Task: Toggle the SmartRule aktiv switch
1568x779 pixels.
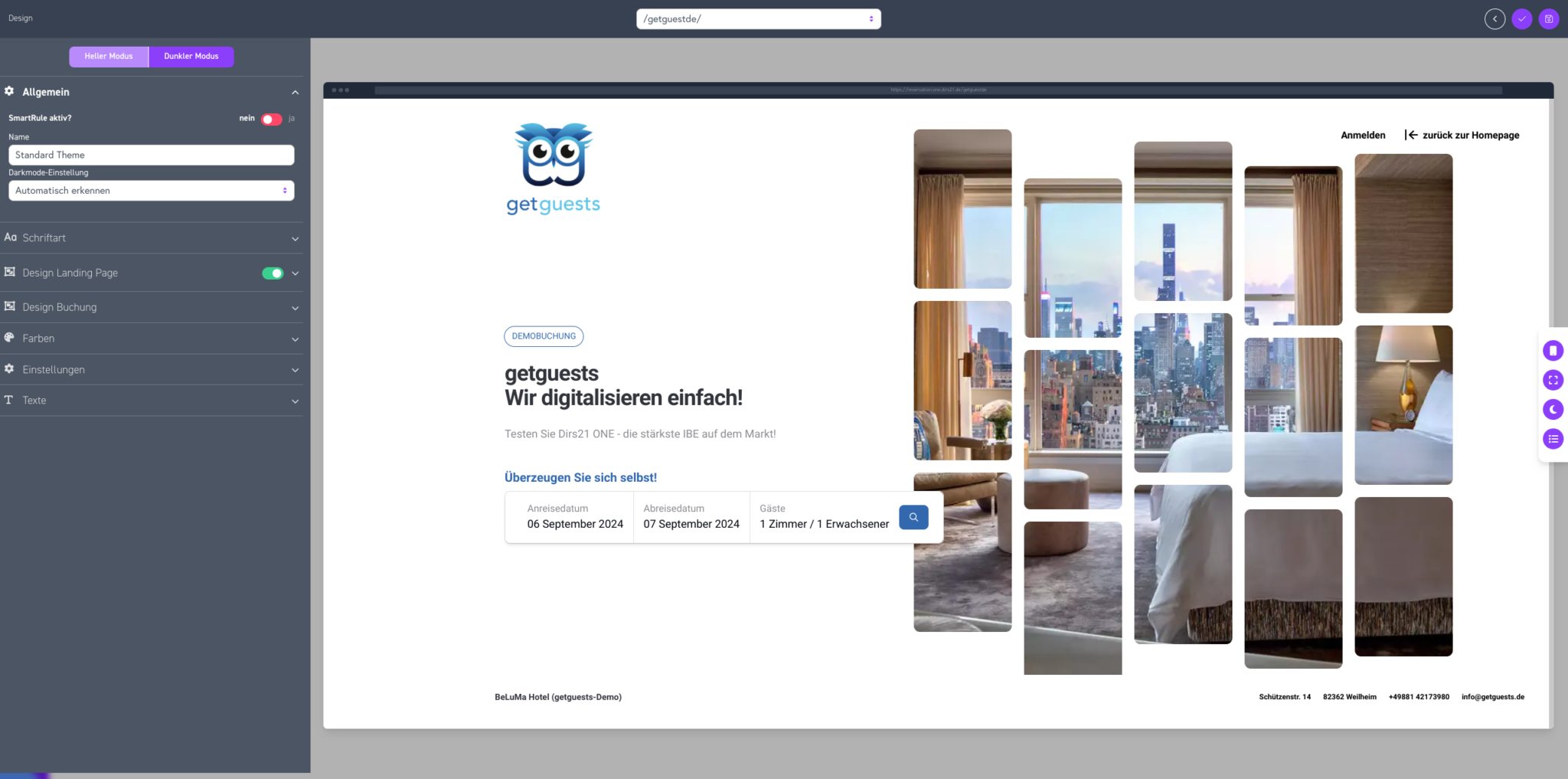Action: click(271, 119)
